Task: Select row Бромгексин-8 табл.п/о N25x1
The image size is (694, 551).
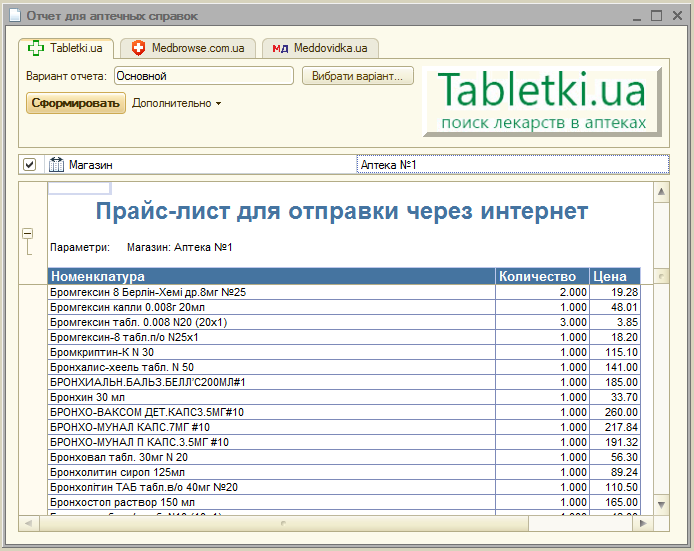Action: 344,337
